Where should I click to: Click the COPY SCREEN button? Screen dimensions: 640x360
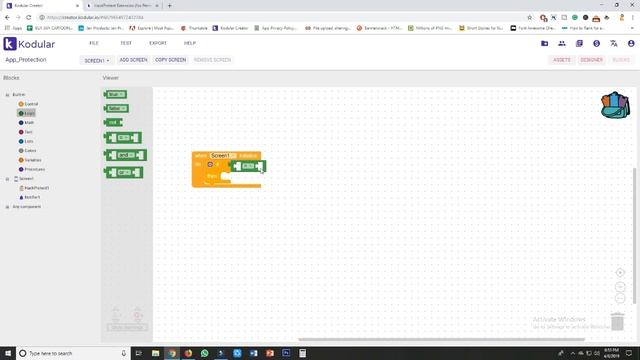pyautogui.click(x=171, y=60)
